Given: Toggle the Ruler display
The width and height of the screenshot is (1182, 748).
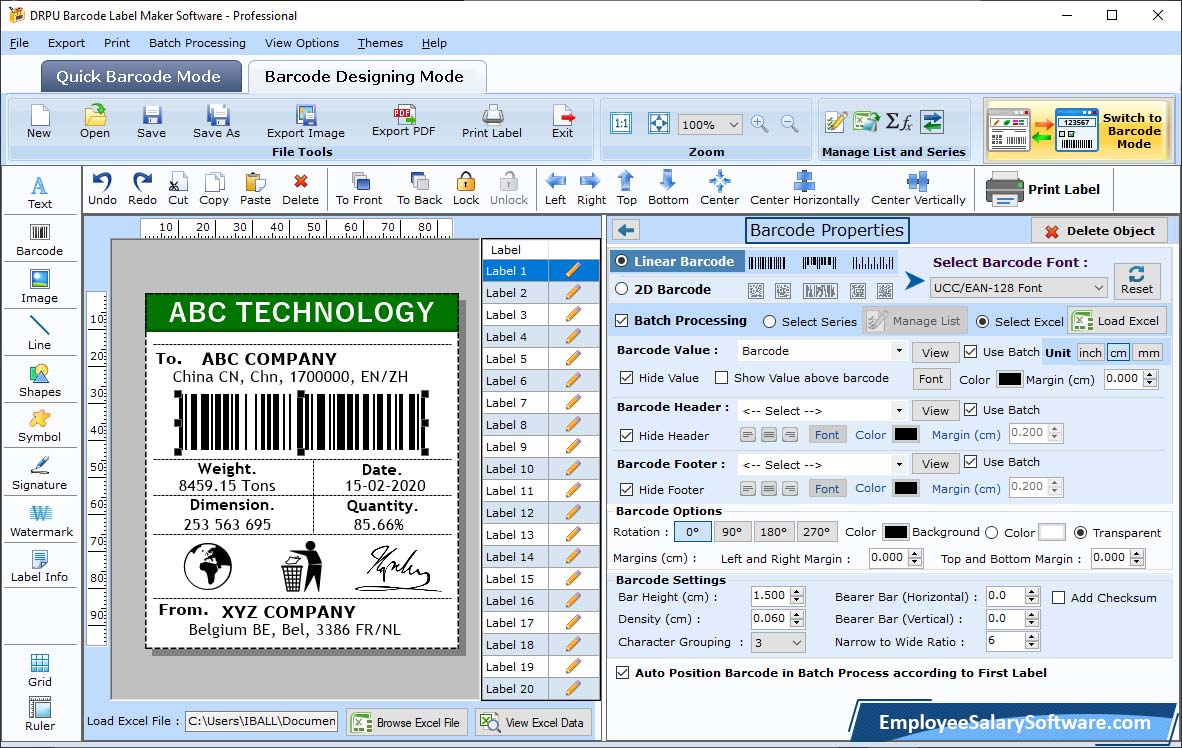Looking at the screenshot, I should pos(39,714).
